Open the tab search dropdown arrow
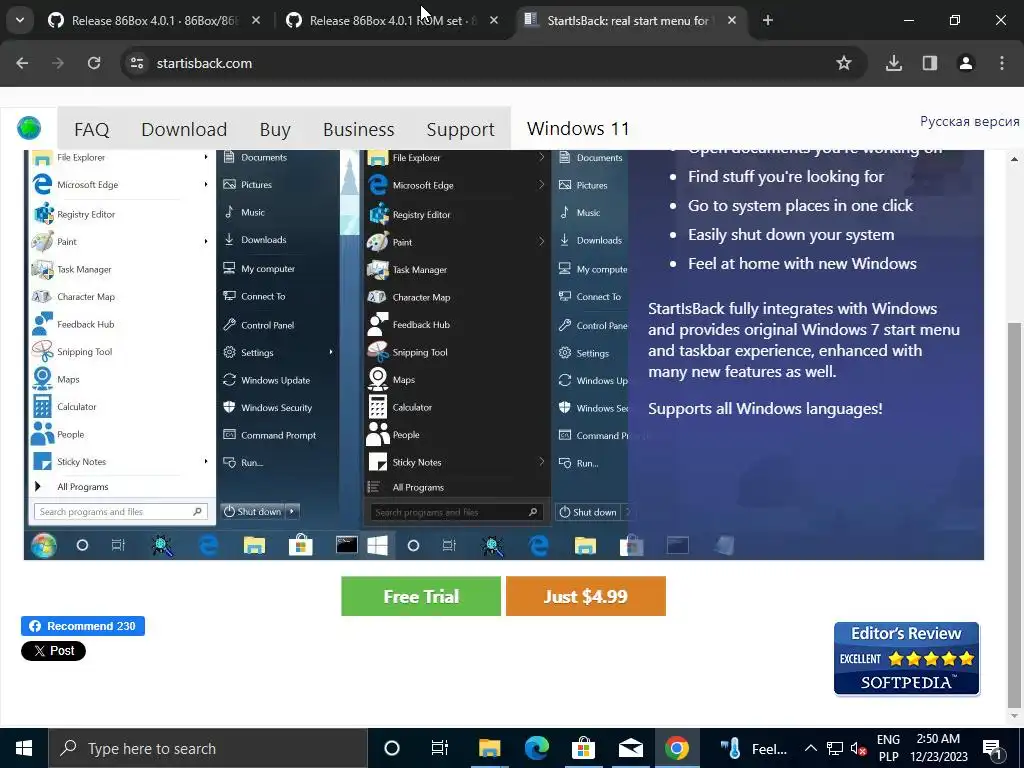1024x768 pixels. click(20, 20)
